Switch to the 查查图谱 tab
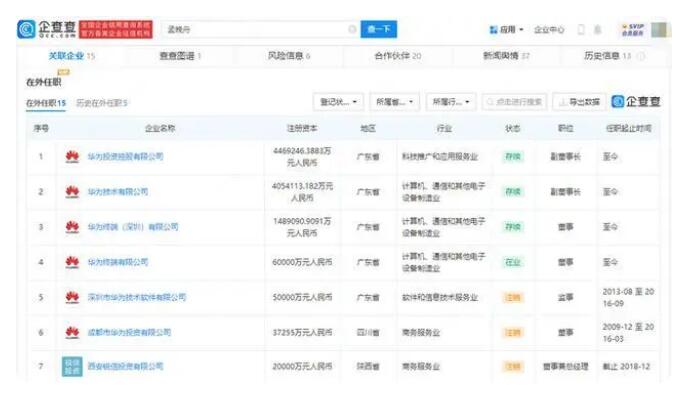Screen dimensions: 690x394 tap(180, 56)
